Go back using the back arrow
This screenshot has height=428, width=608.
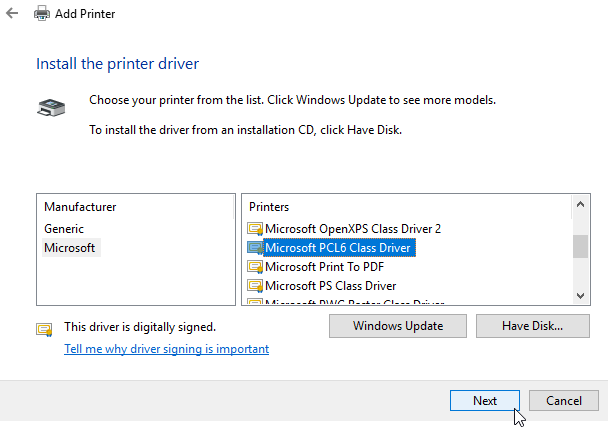click(12, 14)
